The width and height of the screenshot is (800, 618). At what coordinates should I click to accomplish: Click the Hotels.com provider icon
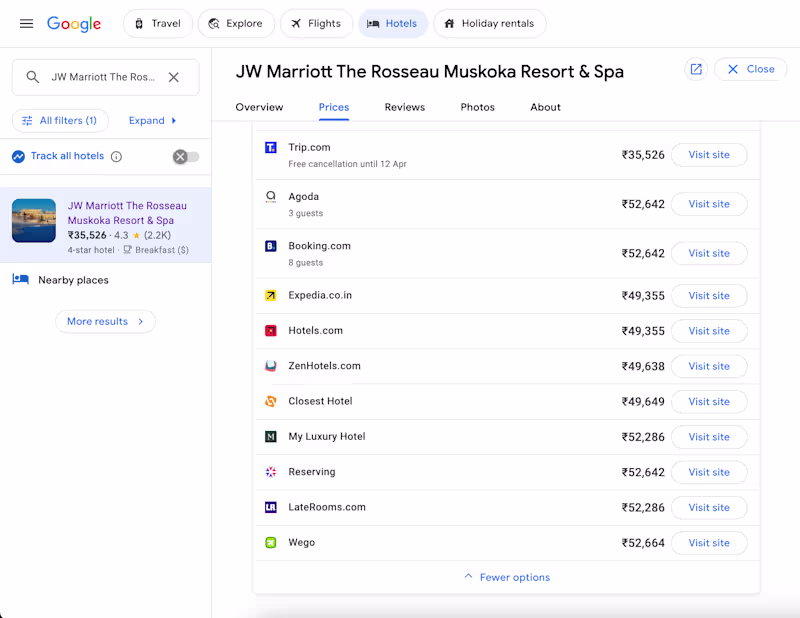point(270,330)
